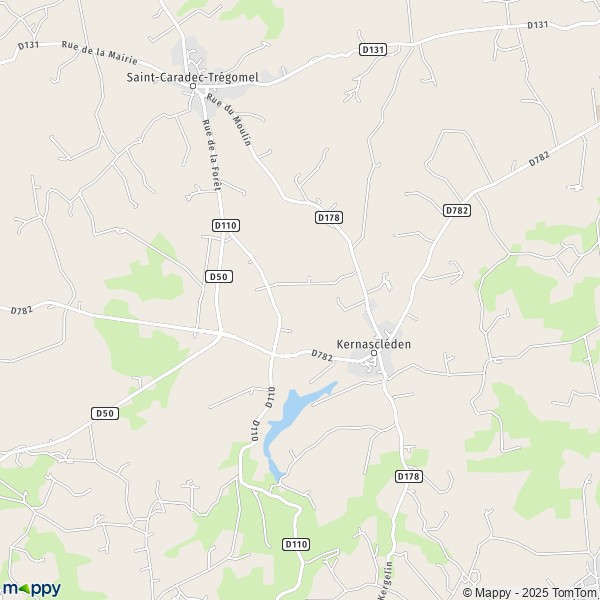Click the Mappy TomTom copyright notice
This screenshot has height=600, width=600.
point(530,592)
